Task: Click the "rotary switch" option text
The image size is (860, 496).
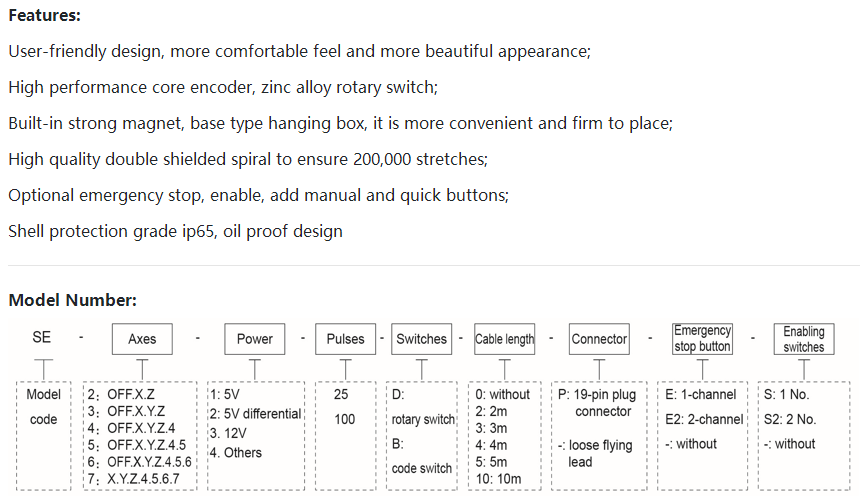Action: click(423, 419)
